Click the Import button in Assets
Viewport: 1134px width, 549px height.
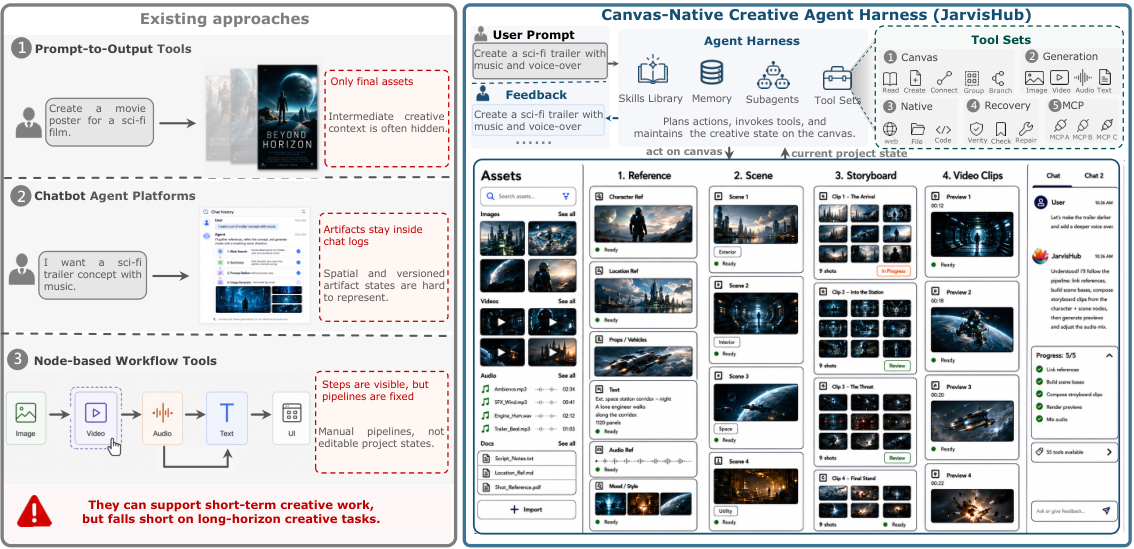coord(526,510)
